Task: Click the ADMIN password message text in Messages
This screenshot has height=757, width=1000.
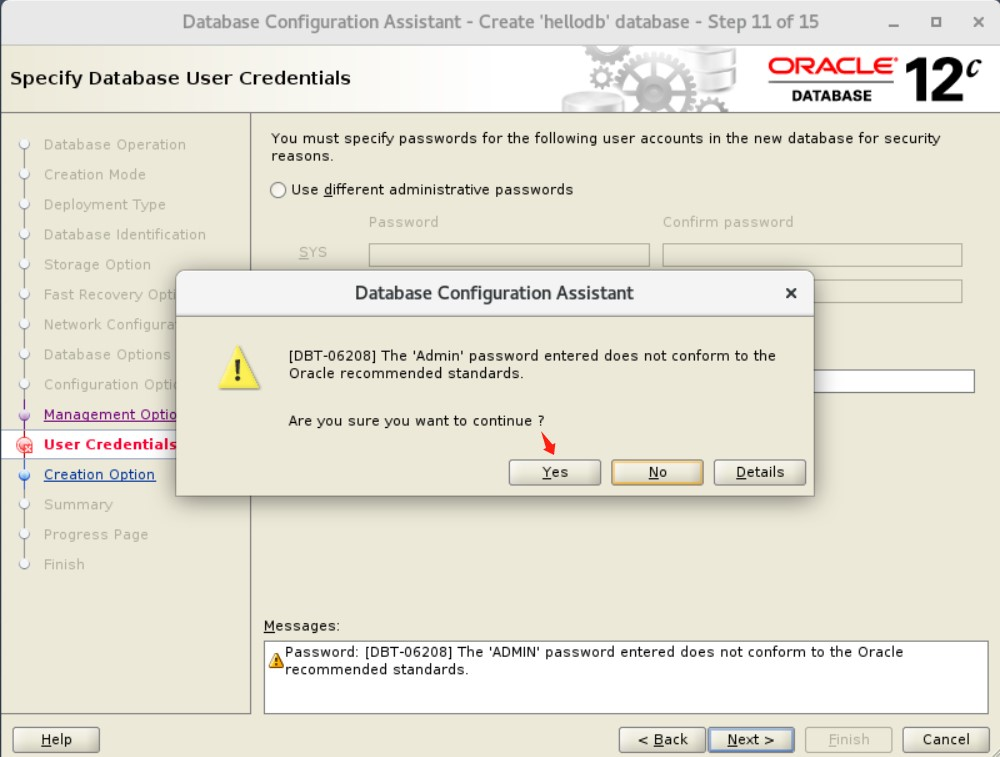Action: (594, 660)
